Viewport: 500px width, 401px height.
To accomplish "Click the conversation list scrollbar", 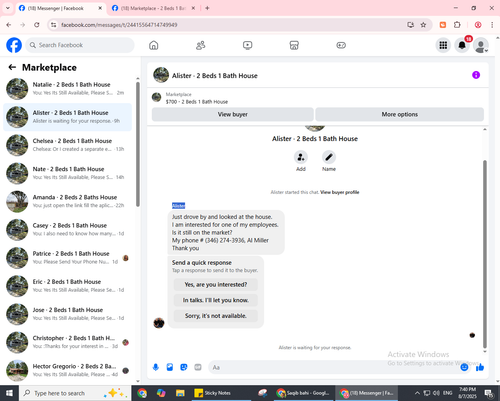I will 138,144.
